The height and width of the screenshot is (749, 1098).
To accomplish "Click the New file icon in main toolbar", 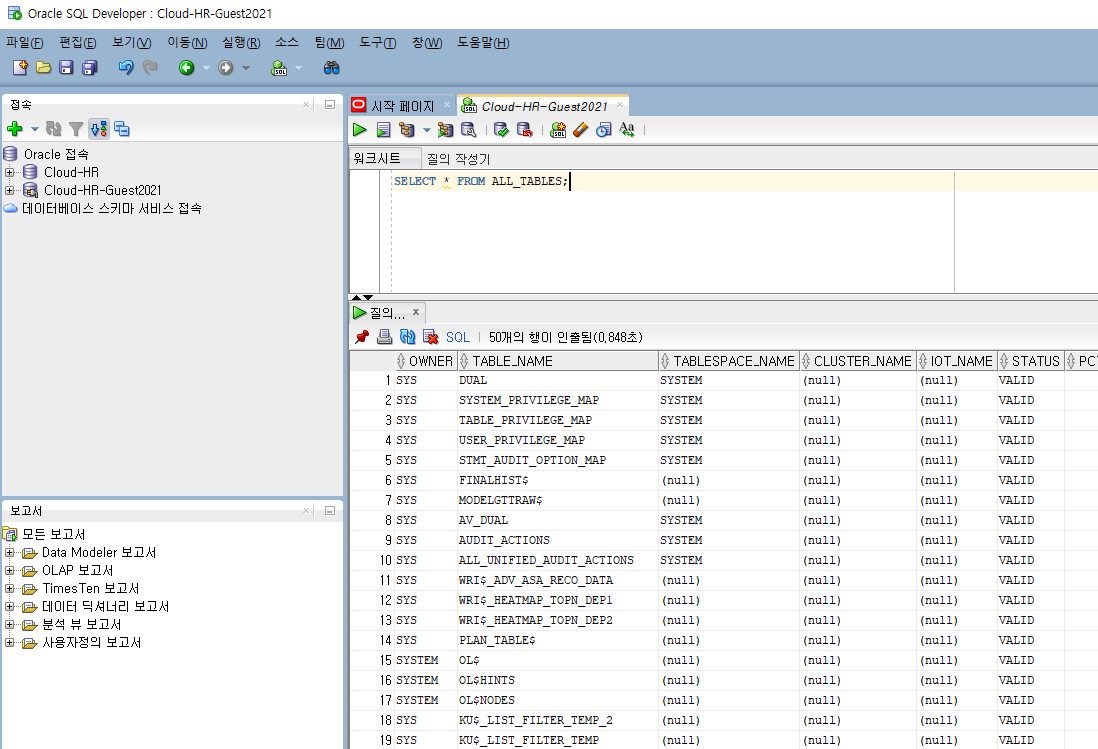I will [x=20, y=67].
